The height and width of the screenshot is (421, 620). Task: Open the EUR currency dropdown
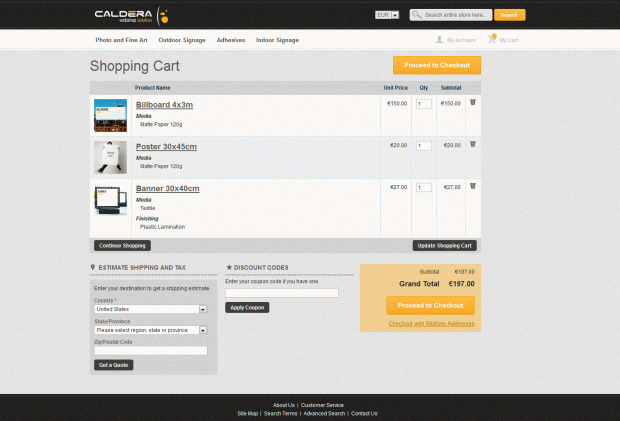[x=387, y=15]
